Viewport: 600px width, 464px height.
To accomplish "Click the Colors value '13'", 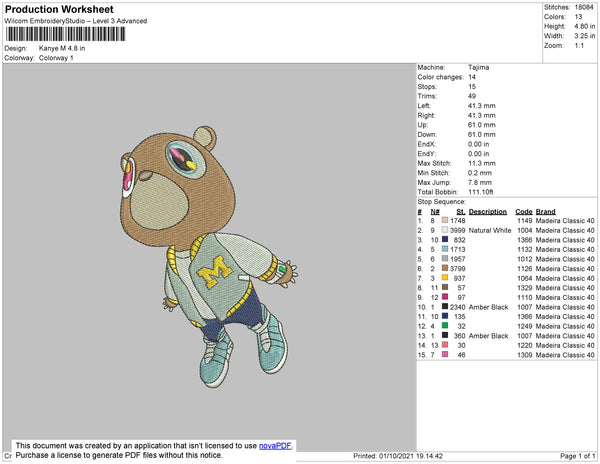I will click(578, 17).
